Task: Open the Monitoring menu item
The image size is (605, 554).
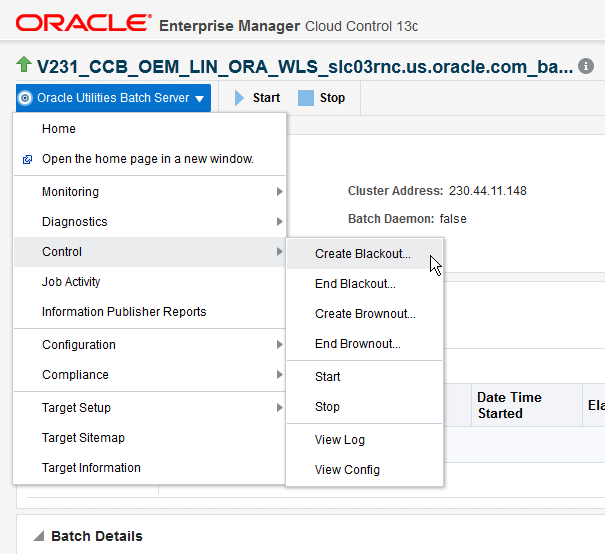Action: pyautogui.click(x=150, y=192)
